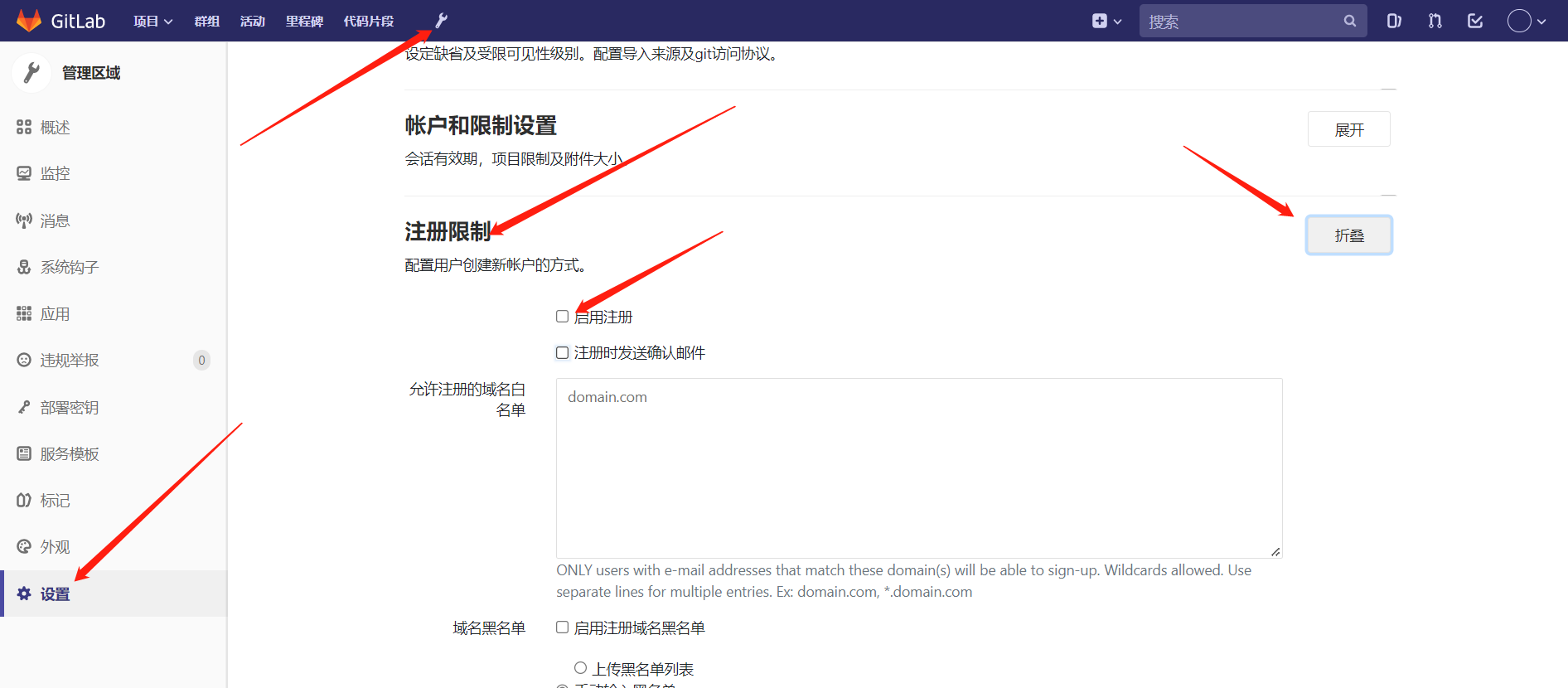Click the labels icon in sidebar

[x=24, y=500]
